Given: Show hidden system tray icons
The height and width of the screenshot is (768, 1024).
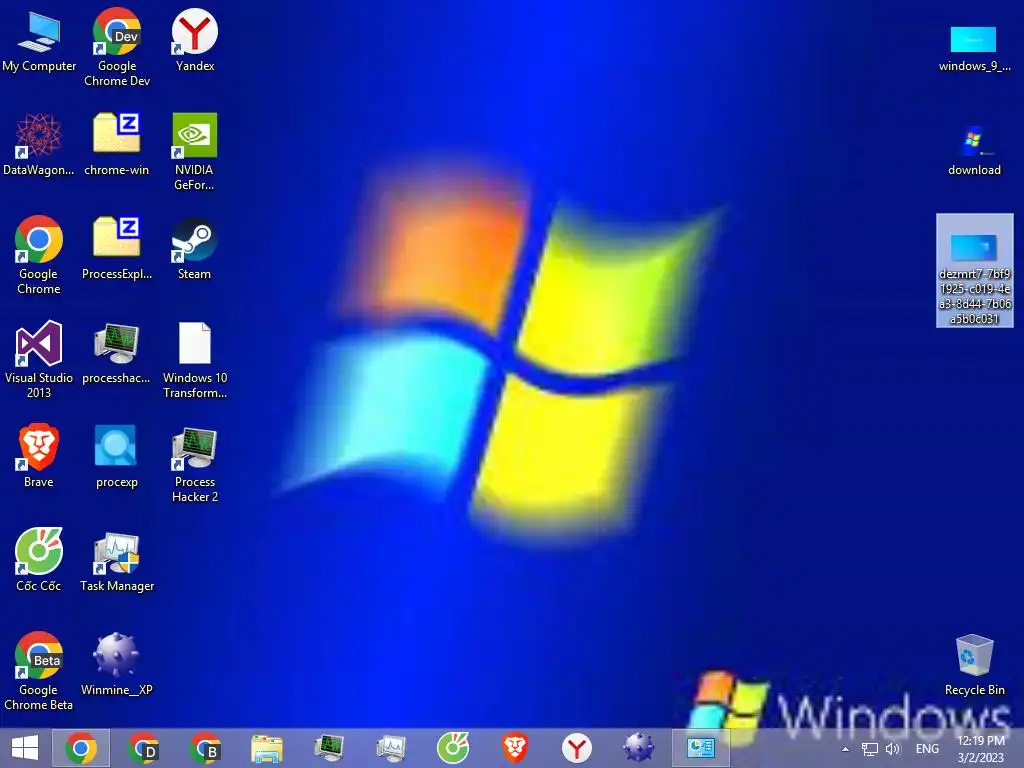Looking at the screenshot, I should click(845, 749).
